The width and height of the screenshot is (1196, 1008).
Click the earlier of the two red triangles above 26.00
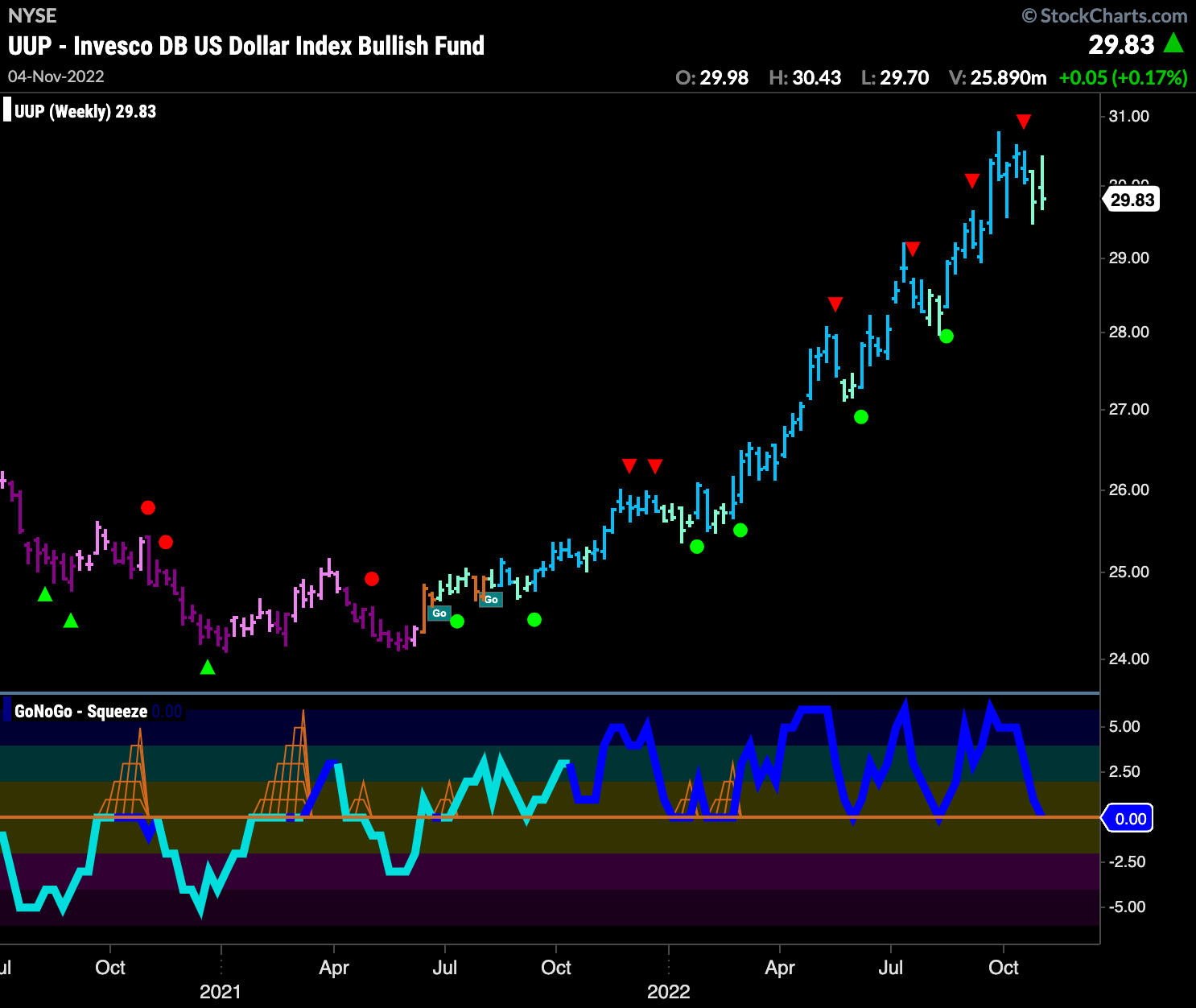(629, 466)
